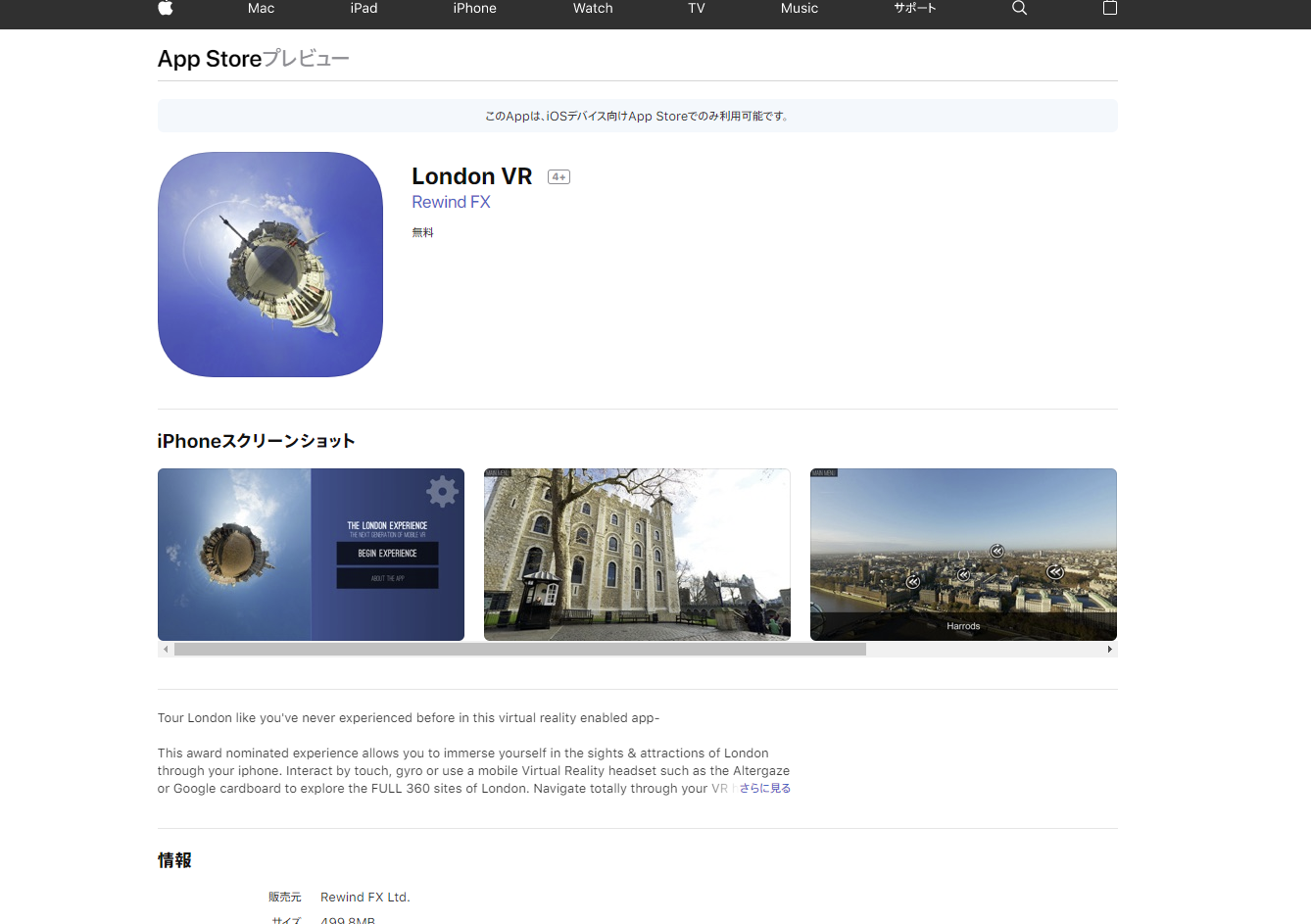Click the London VR app title

tap(471, 176)
